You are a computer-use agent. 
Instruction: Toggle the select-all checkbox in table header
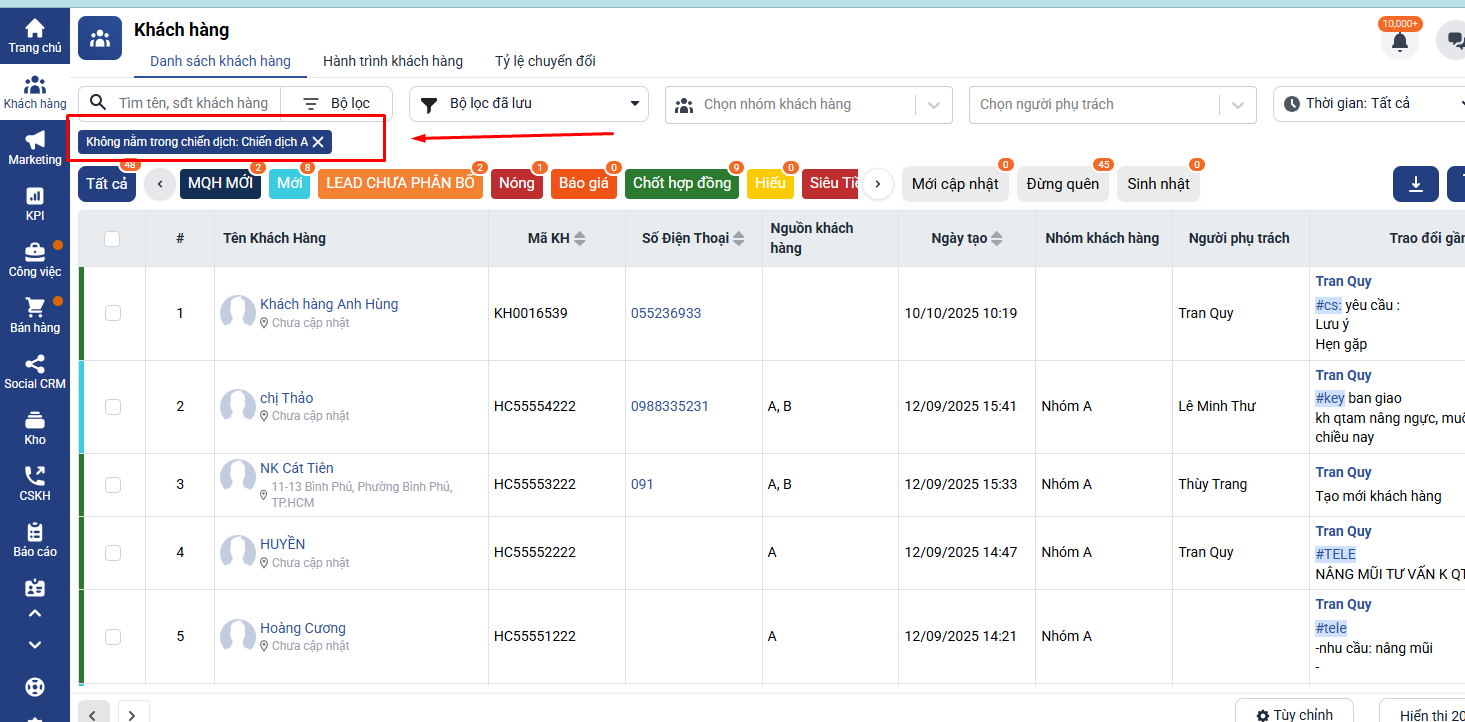coord(112,238)
